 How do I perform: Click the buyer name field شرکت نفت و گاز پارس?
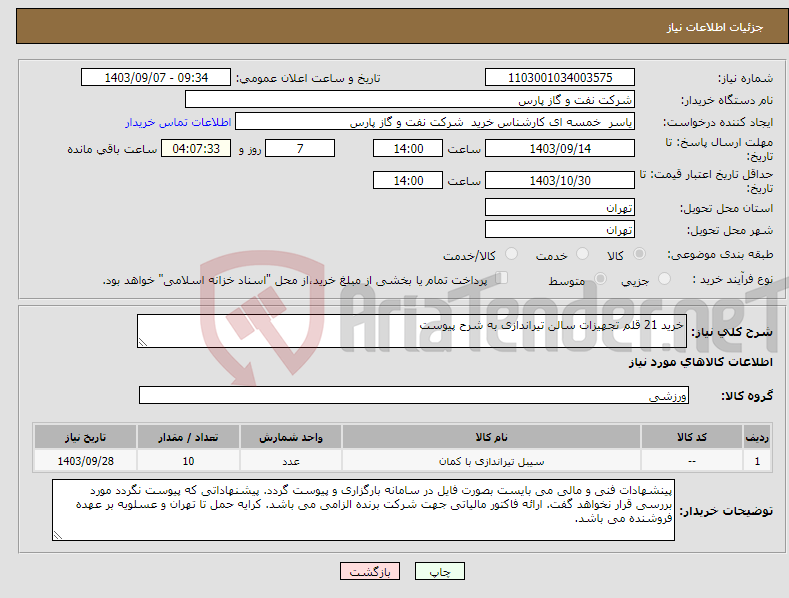[x=410, y=100]
